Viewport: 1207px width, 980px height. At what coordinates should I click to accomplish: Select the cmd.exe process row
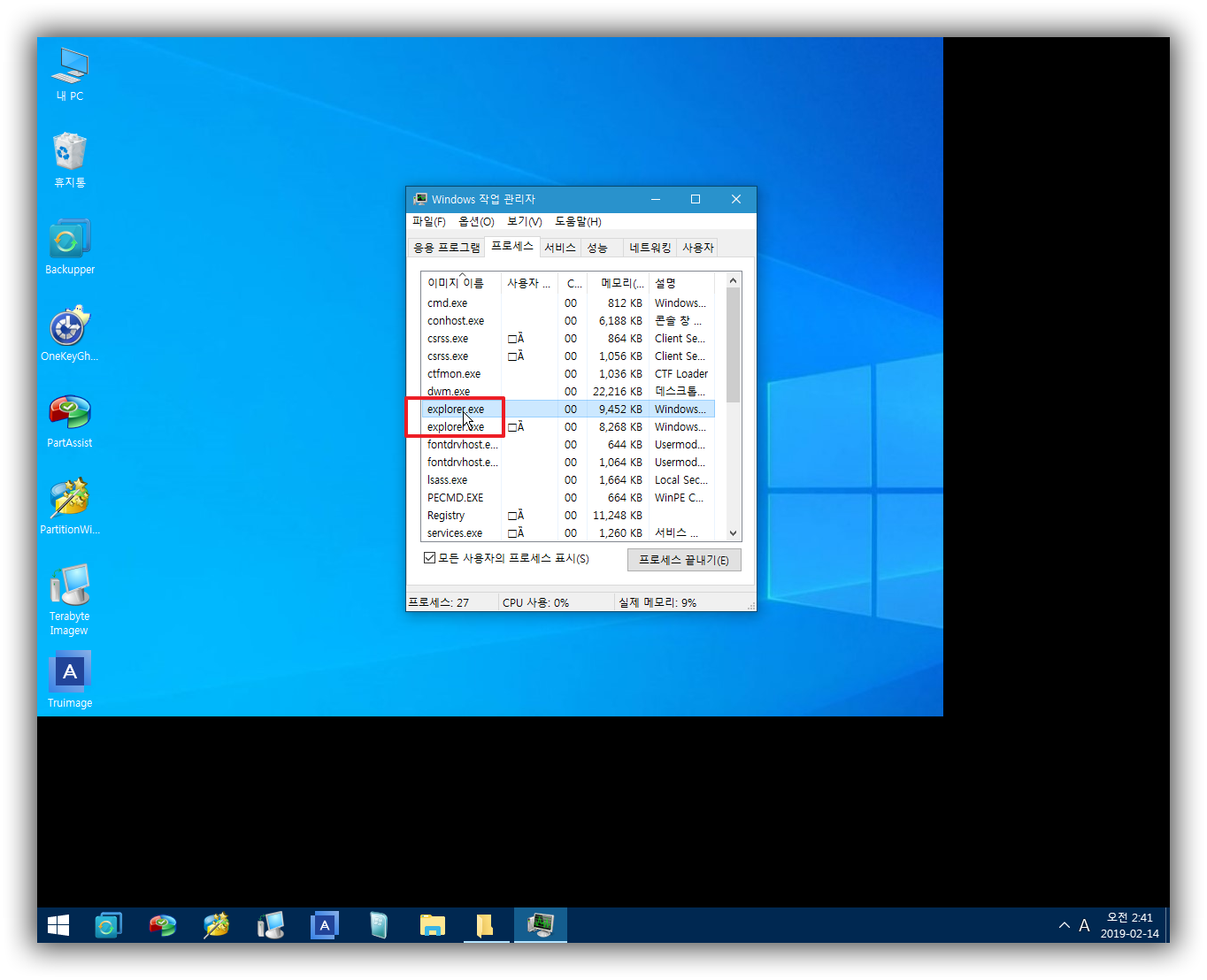click(568, 302)
